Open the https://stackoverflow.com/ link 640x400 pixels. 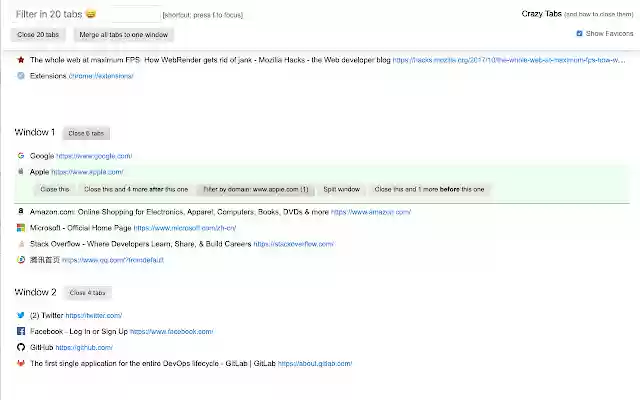[293, 244]
